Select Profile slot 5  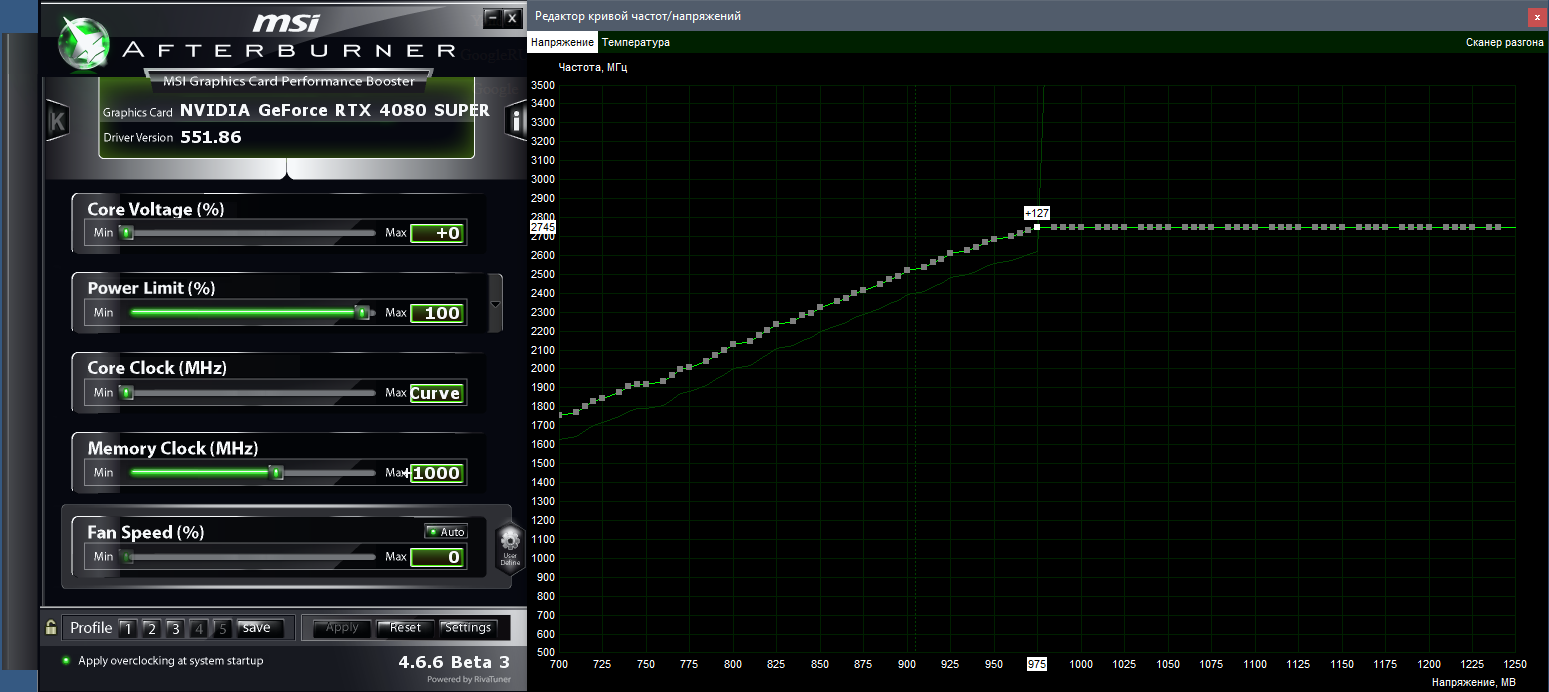click(223, 629)
